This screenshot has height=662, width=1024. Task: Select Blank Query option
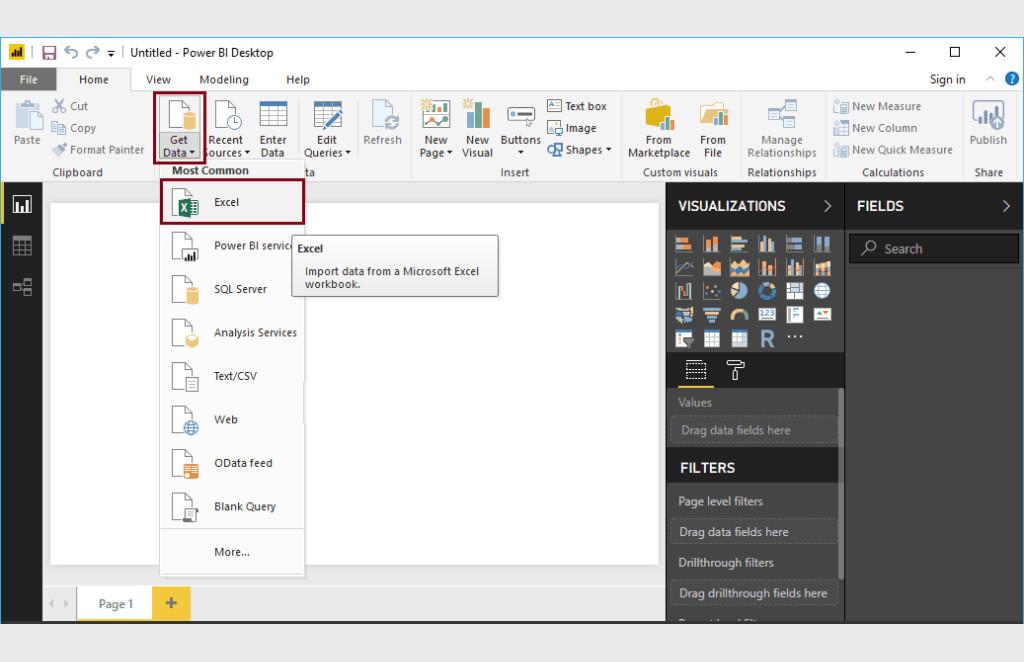tap(232, 507)
